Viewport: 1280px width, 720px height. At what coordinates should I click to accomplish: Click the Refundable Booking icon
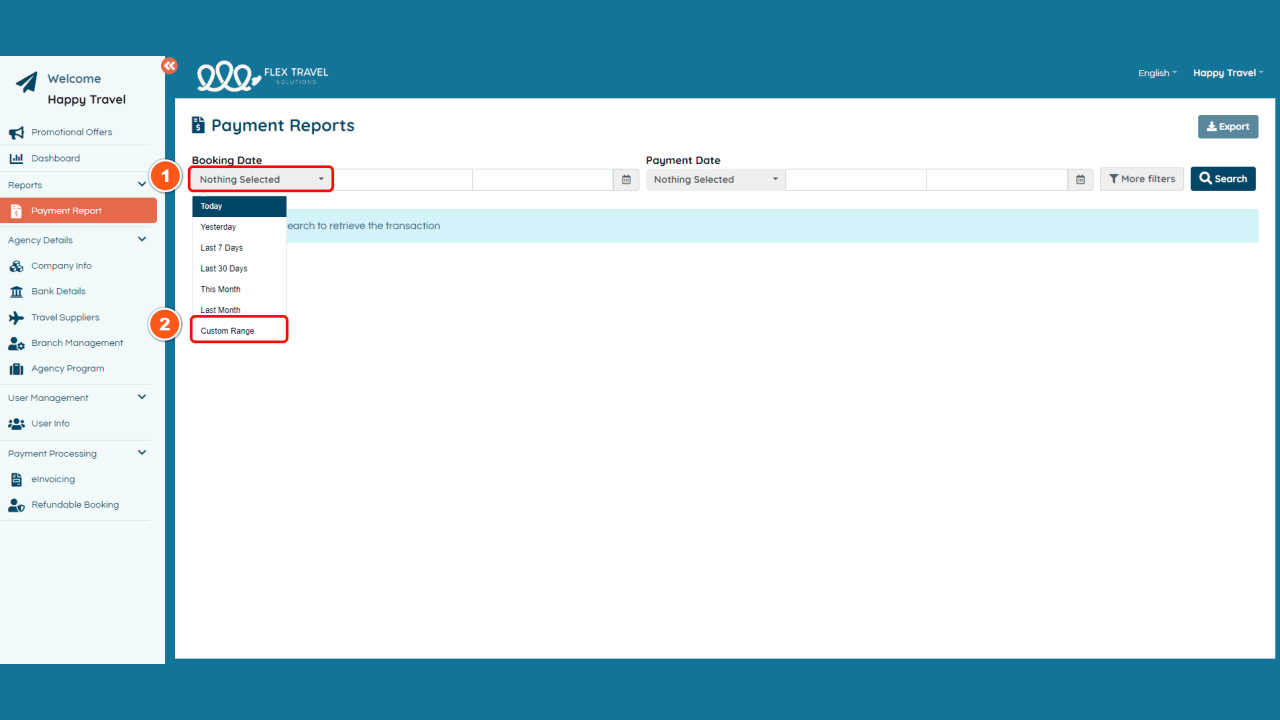(x=16, y=505)
